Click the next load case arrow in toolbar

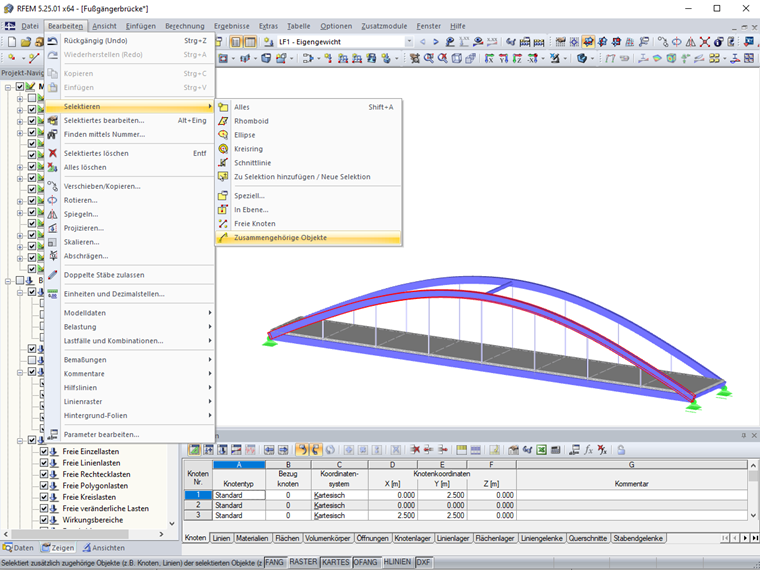(436, 42)
